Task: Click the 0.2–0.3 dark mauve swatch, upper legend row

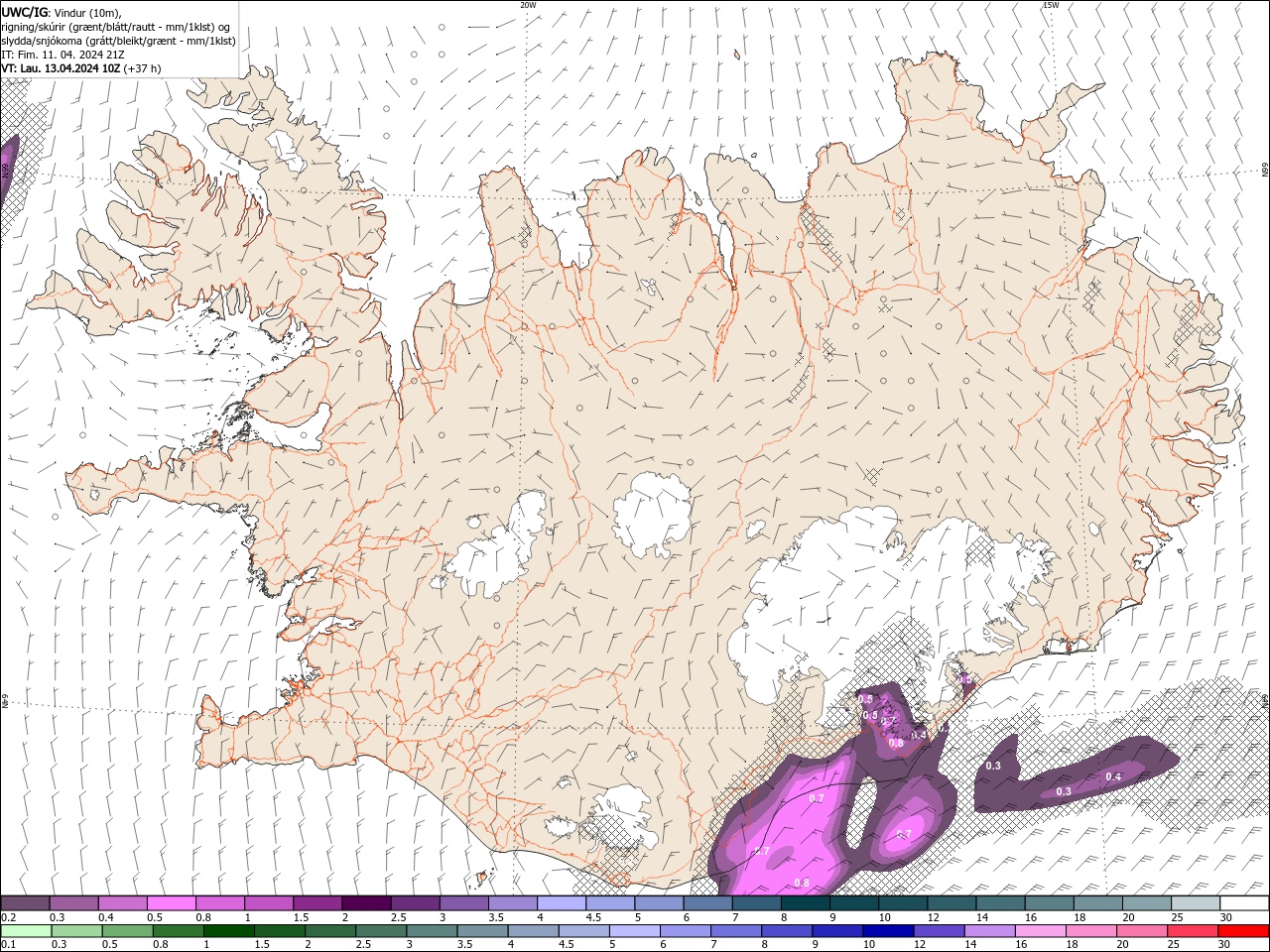Action: tap(25, 903)
